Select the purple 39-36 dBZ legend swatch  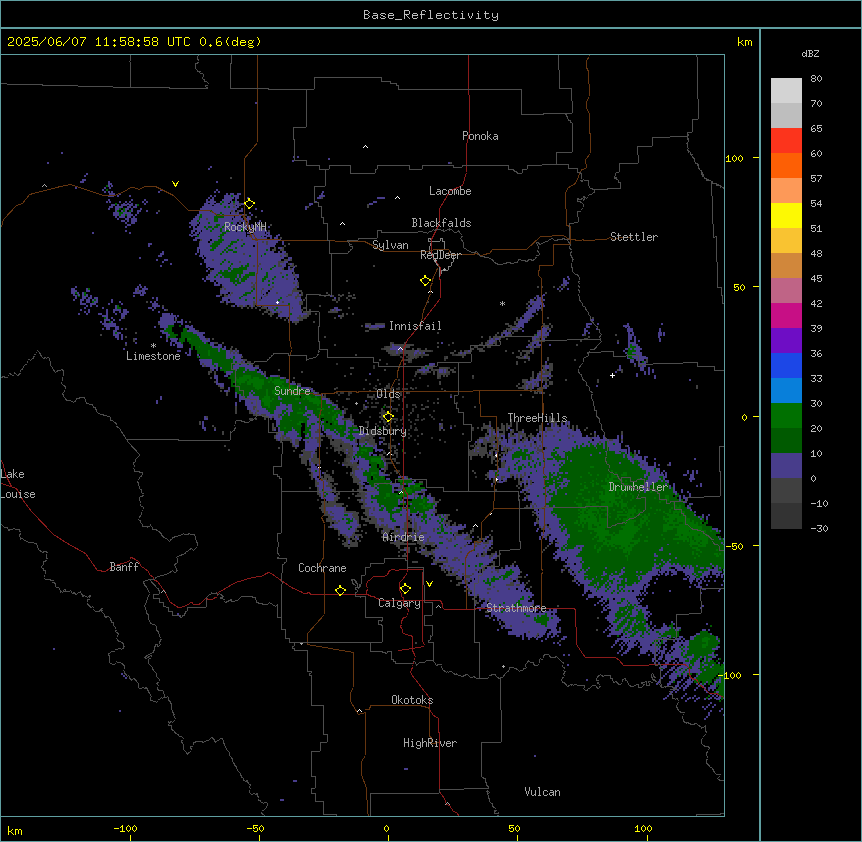pos(786,340)
